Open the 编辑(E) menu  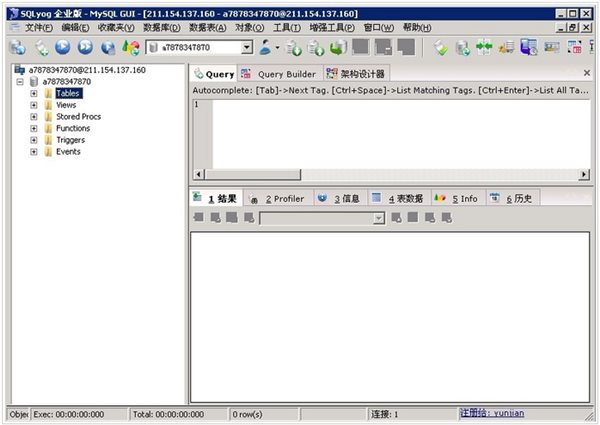click(75, 28)
